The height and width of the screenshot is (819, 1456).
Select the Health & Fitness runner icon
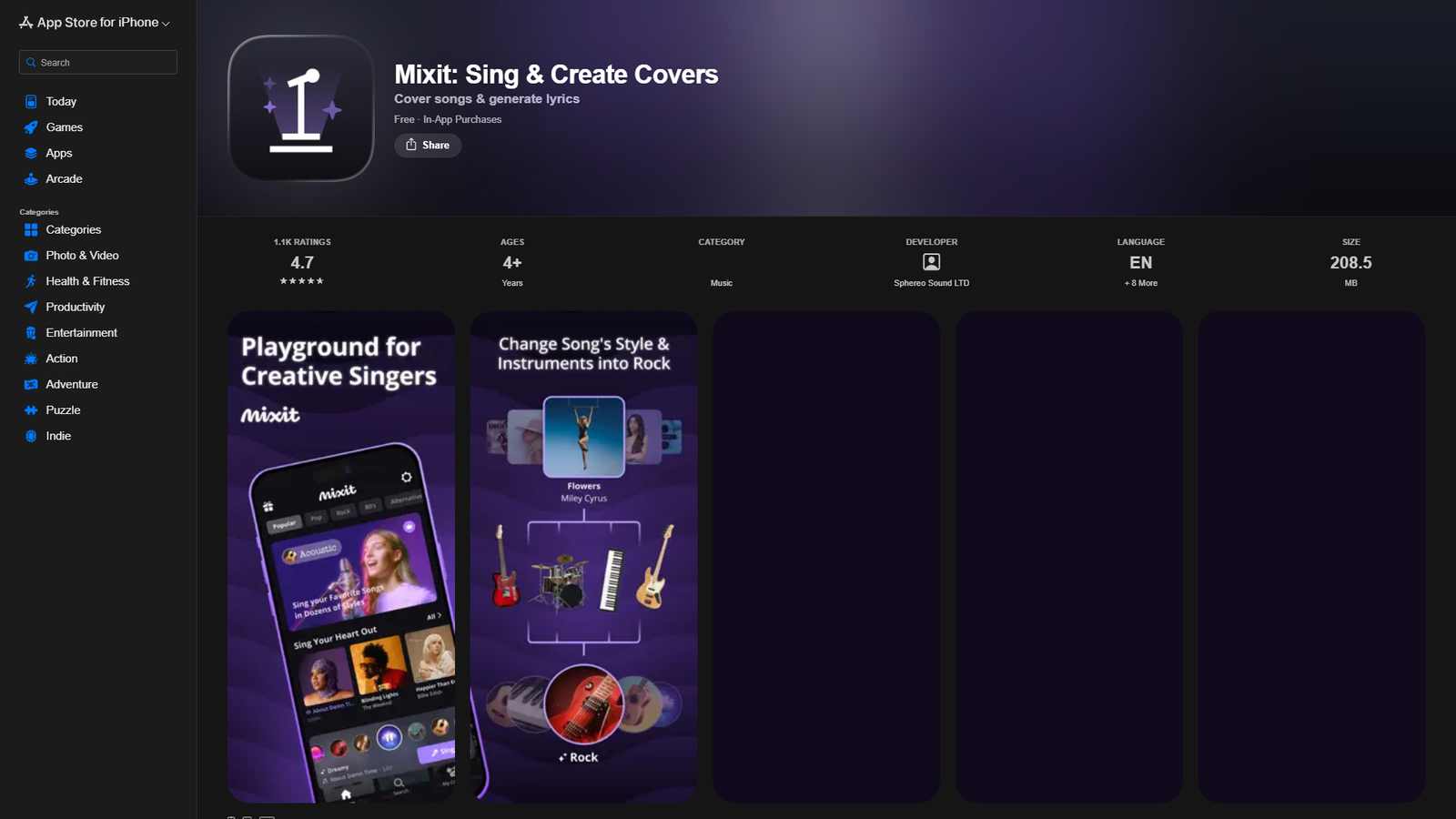(31, 281)
